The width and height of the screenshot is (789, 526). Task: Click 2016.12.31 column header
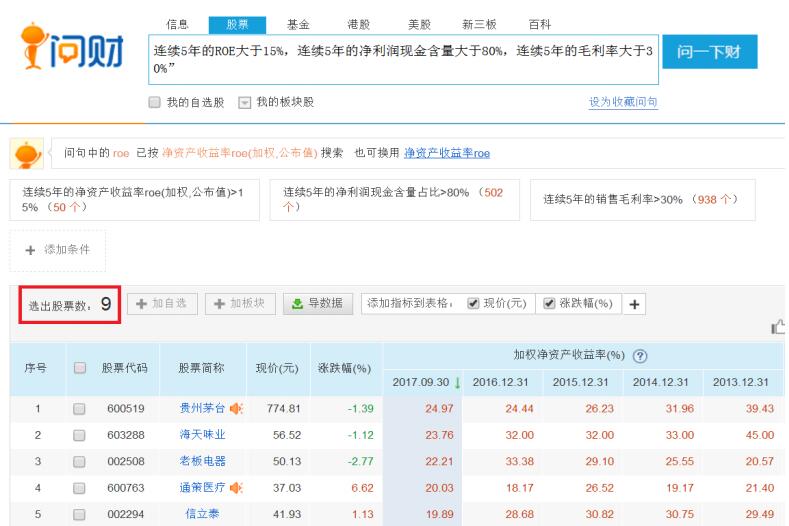click(x=503, y=383)
